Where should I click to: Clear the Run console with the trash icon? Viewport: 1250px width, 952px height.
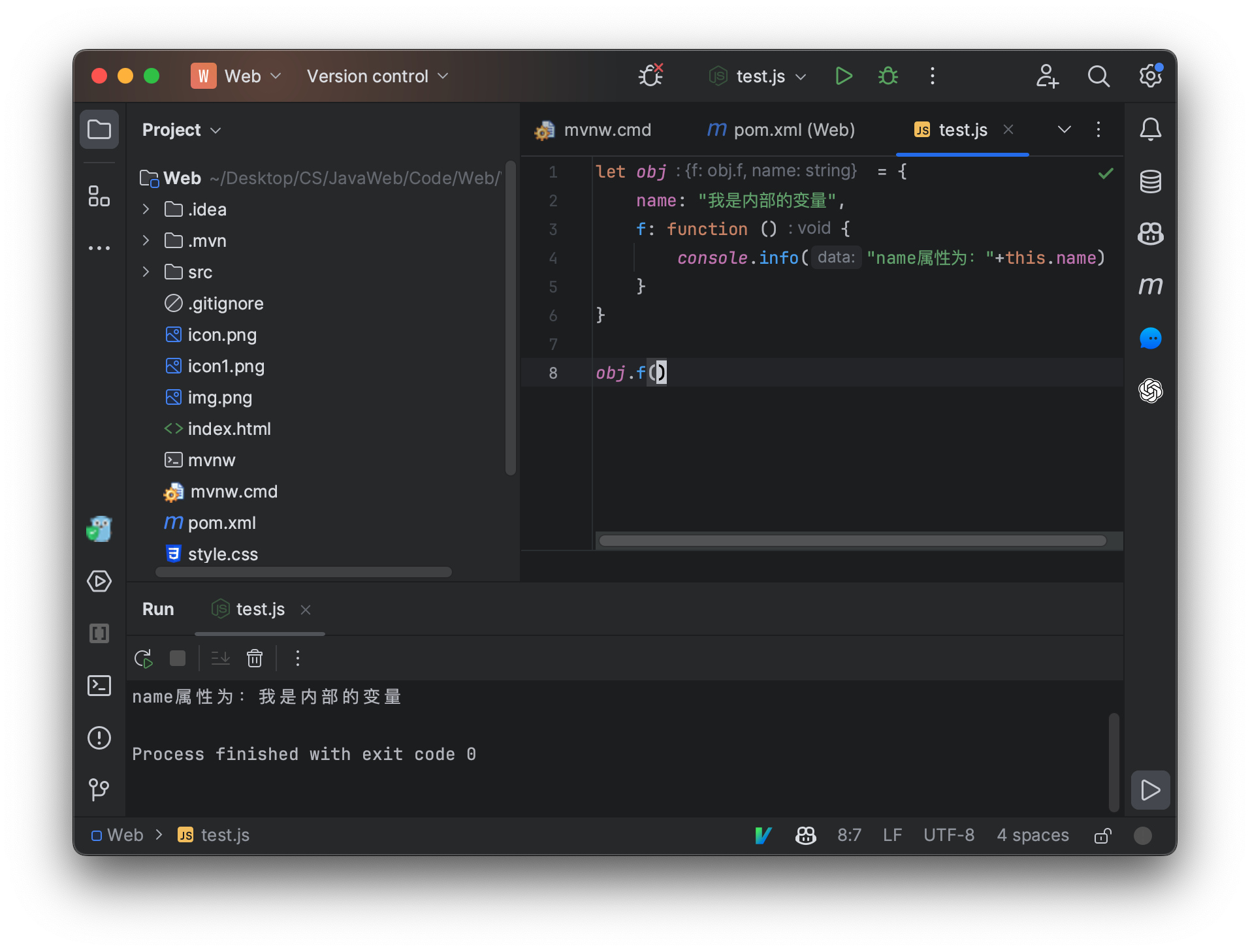pyautogui.click(x=255, y=658)
